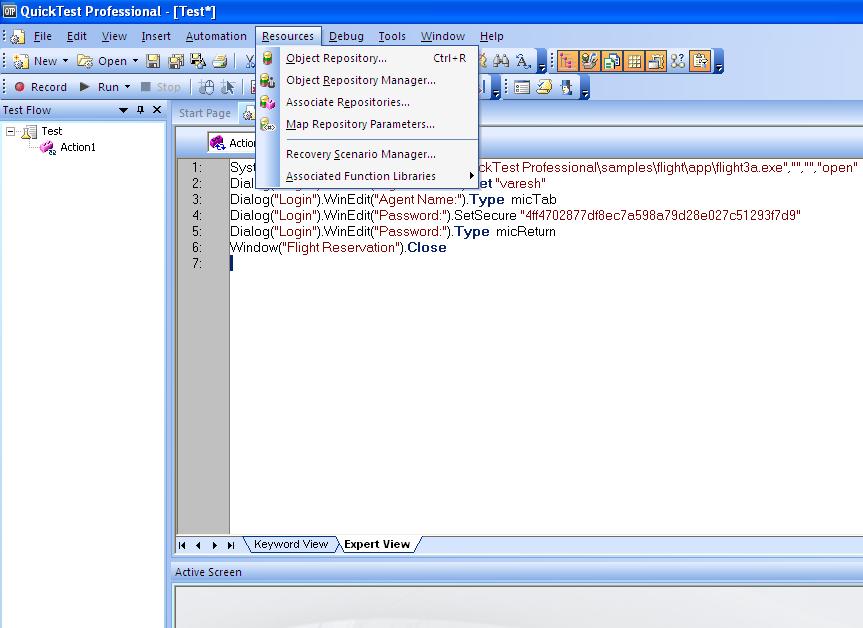Open the Insert menu
863x628 pixels.
pyautogui.click(x=156, y=36)
